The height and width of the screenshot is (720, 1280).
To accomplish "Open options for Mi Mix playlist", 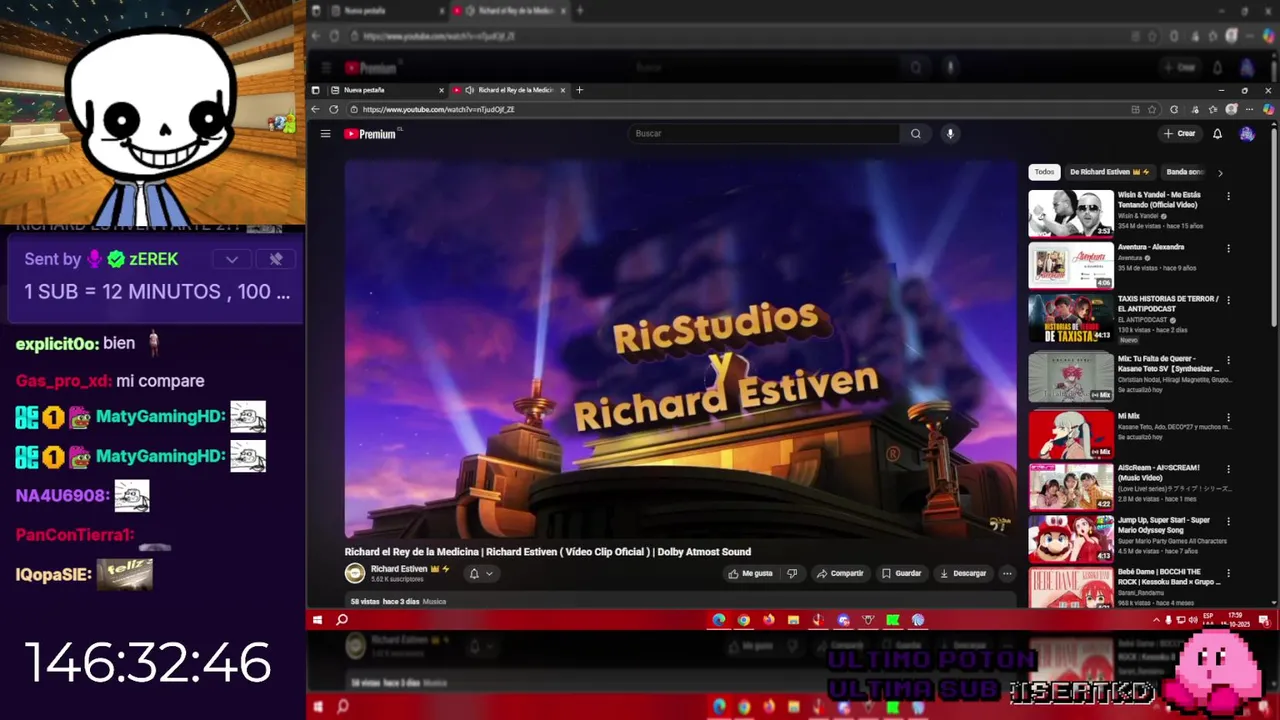I will 1228,417.
